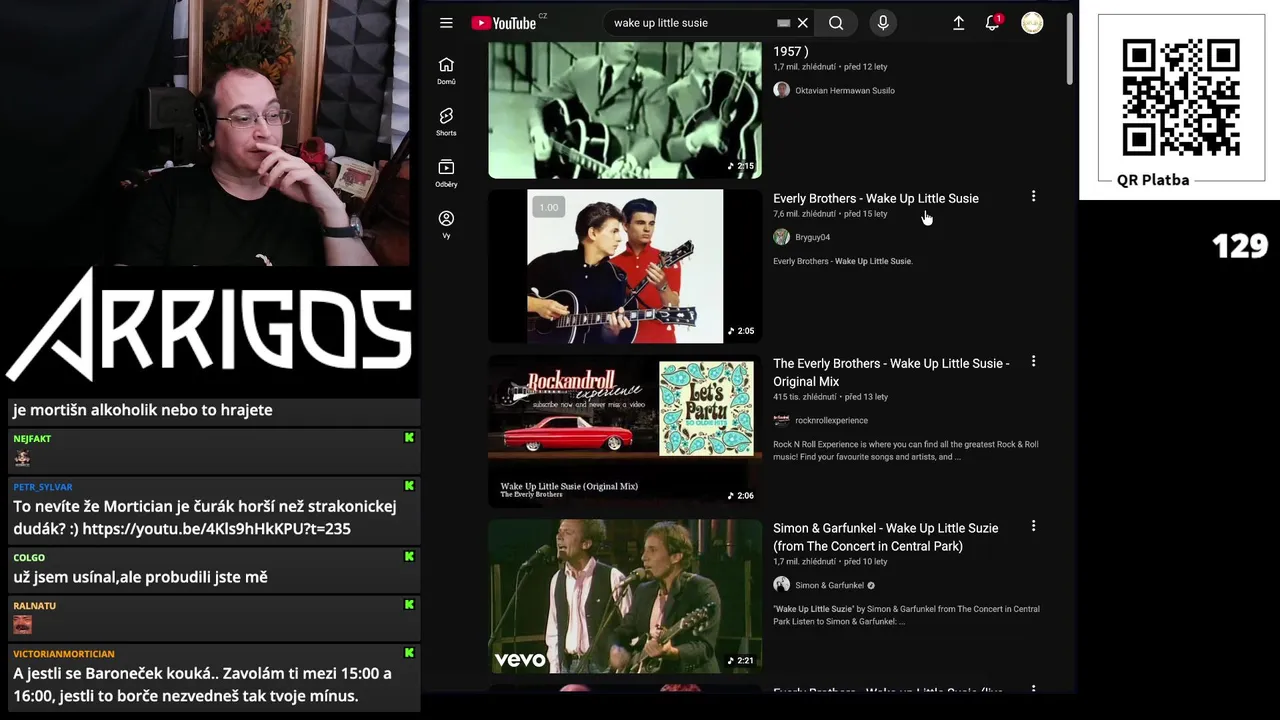This screenshot has width=1280, height=720.
Task: Open Shorts in the sidebar
Action: click(x=446, y=122)
